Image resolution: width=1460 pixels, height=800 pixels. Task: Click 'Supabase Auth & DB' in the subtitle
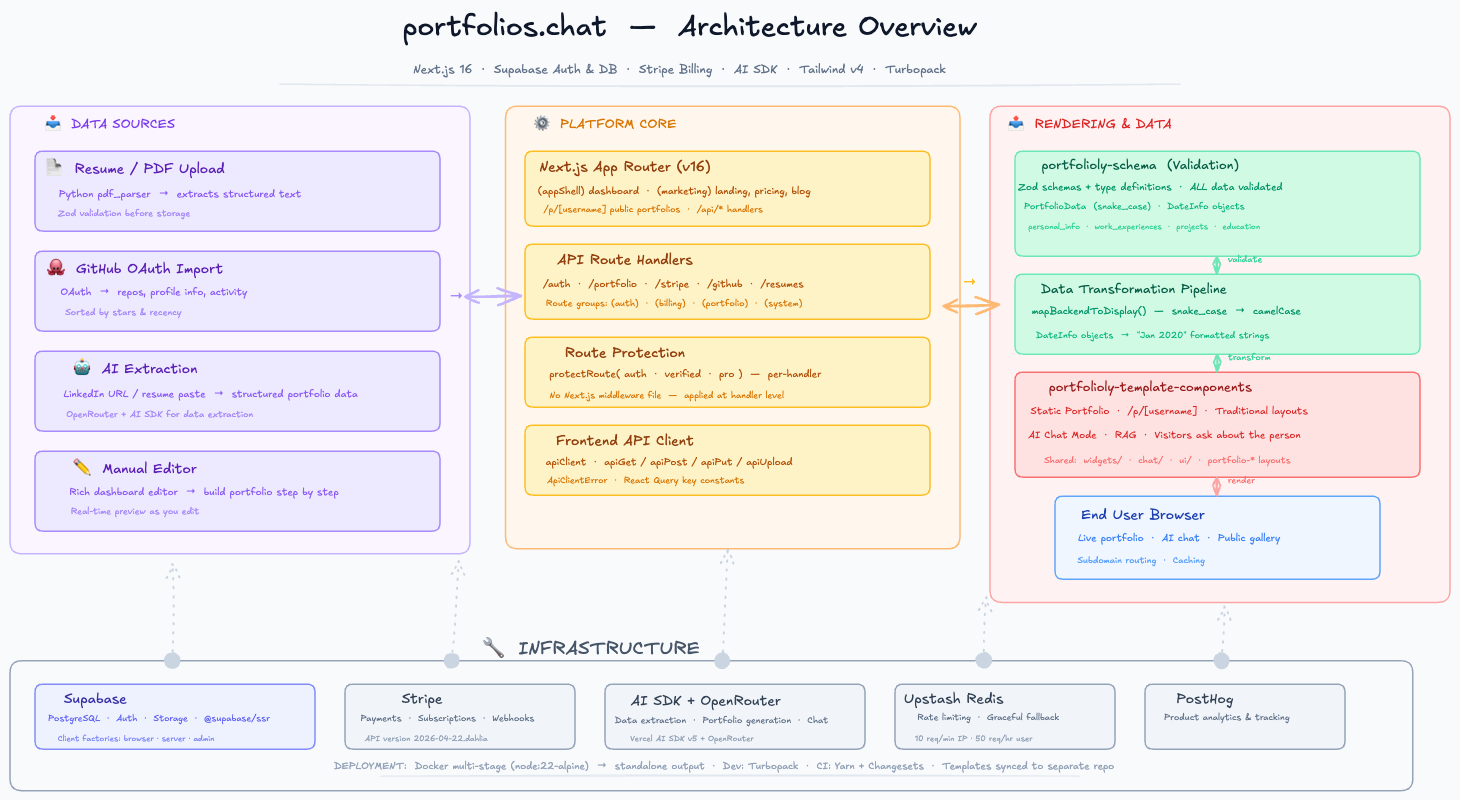[x=555, y=70]
